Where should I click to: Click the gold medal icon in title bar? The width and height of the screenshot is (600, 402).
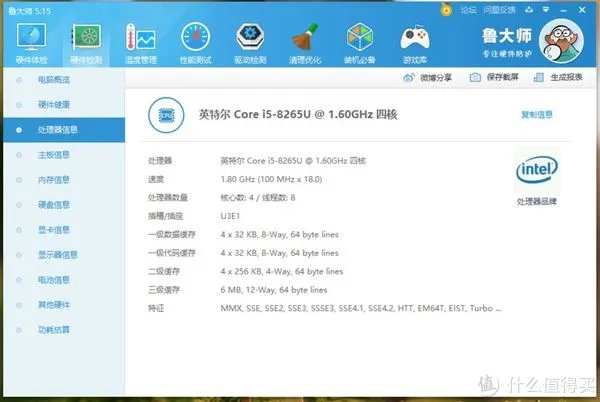(446, 10)
